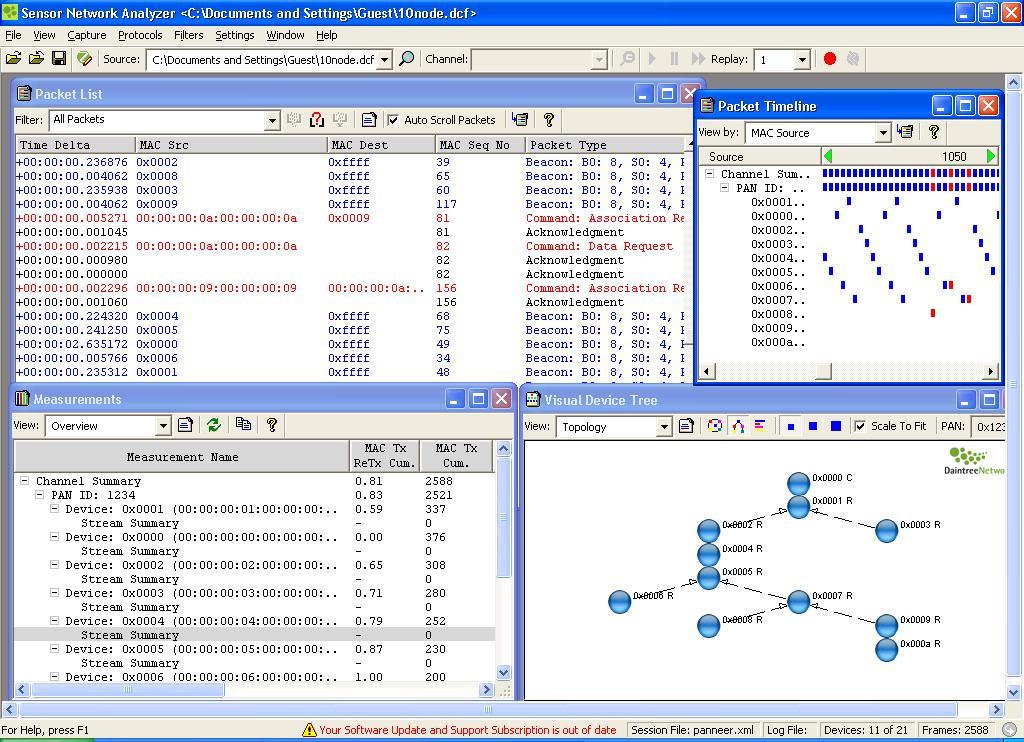Select node 0x0007 R in topology

point(798,601)
